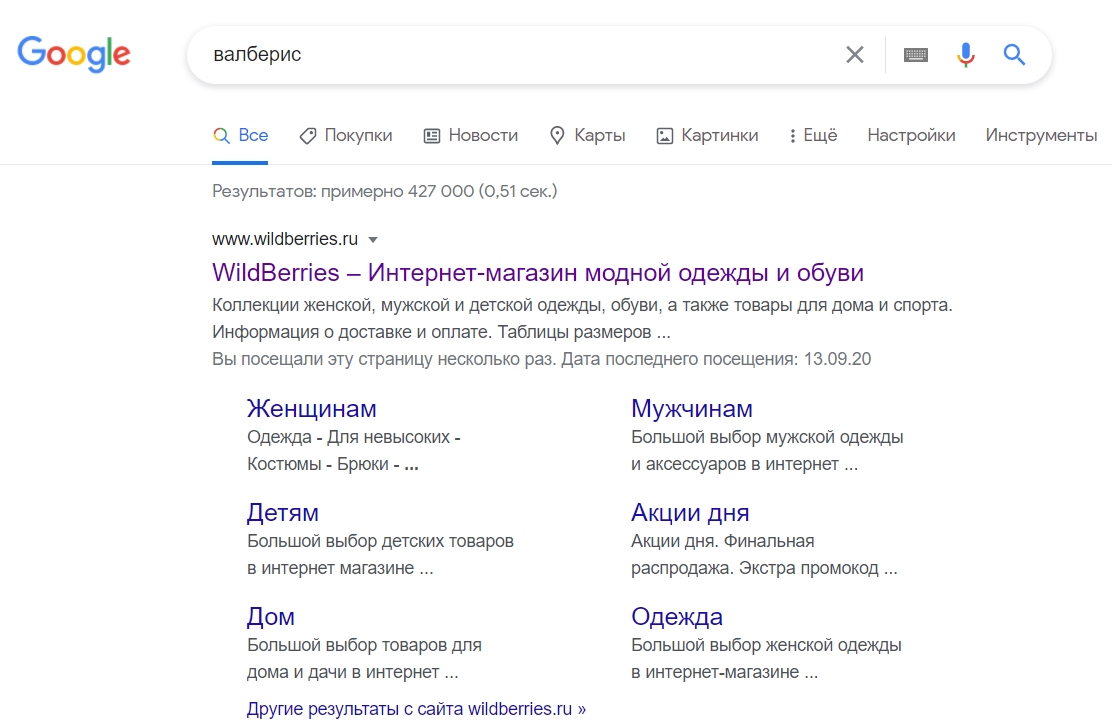1112x728 pixels.
Task: Clear the search query with the X icon
Action: (855, 55)
